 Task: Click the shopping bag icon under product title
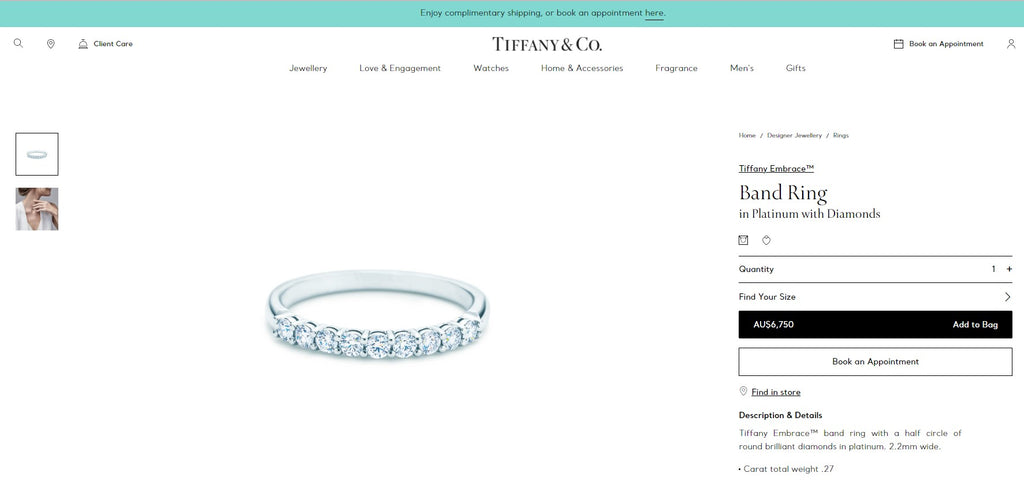point(743,240)
